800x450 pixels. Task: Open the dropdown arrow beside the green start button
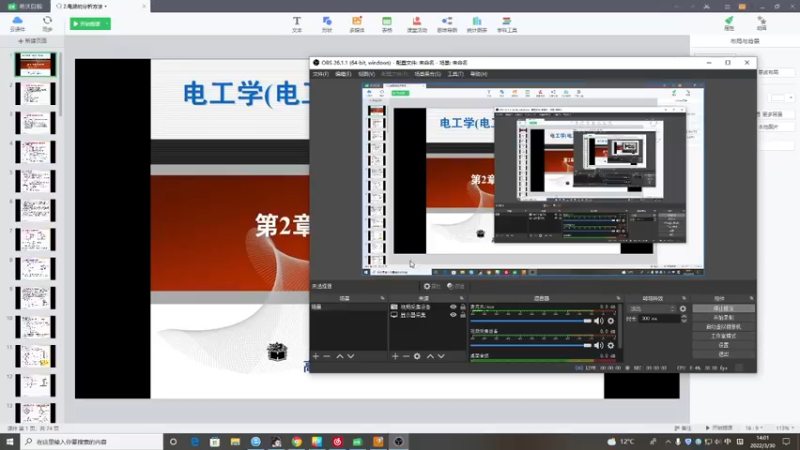pos(107,23)
